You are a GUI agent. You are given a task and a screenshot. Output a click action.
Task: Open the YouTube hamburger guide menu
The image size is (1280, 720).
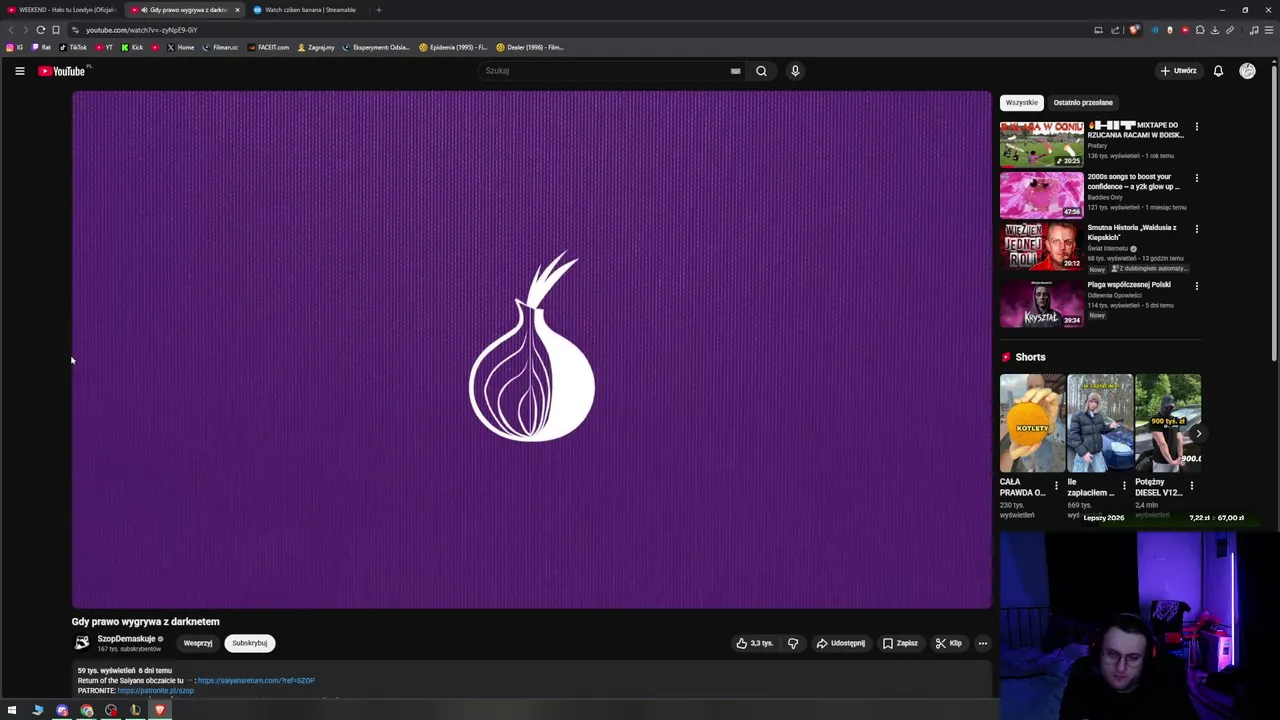pos(19,71)
